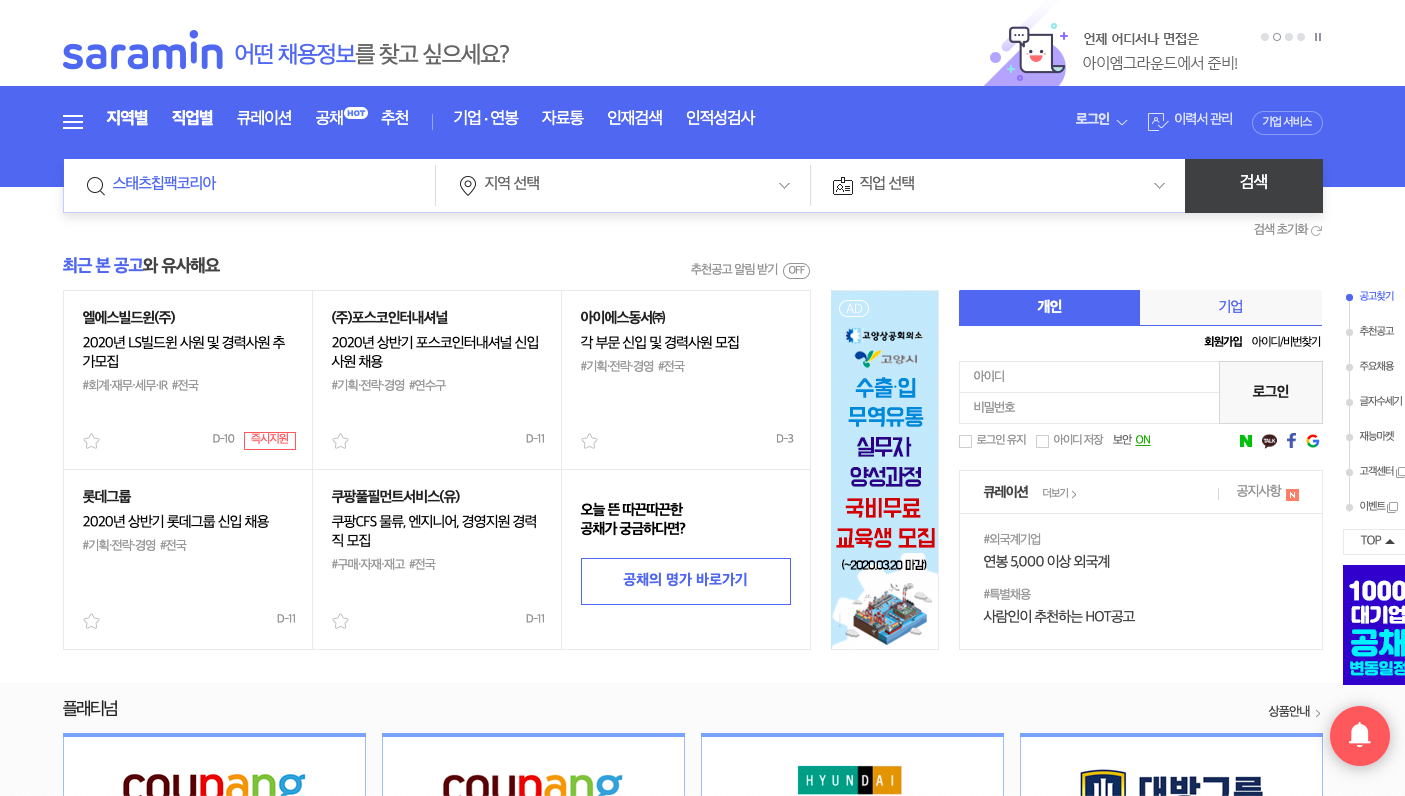Click the 즉시지원 badge
Screen dimensions: 1405x796
click(x=270, y=440)
